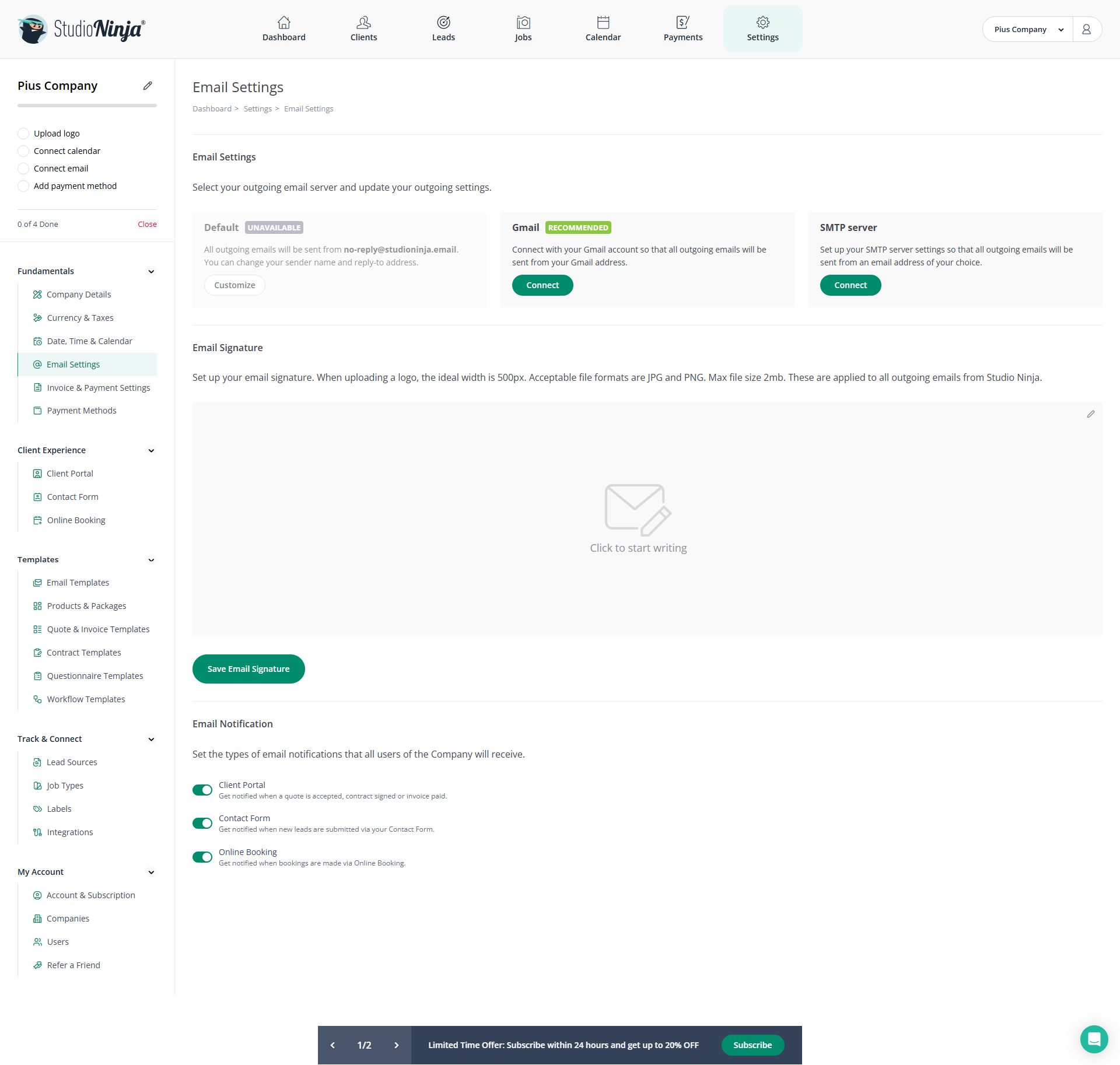1120x1065 pixels.
Task: Open Lead Sources settings
Action: pyautogui.click(x=72, y=762)
